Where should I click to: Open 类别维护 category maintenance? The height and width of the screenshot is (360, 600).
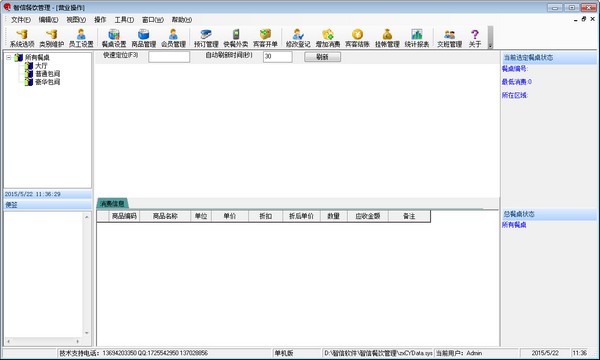point(52,38)
